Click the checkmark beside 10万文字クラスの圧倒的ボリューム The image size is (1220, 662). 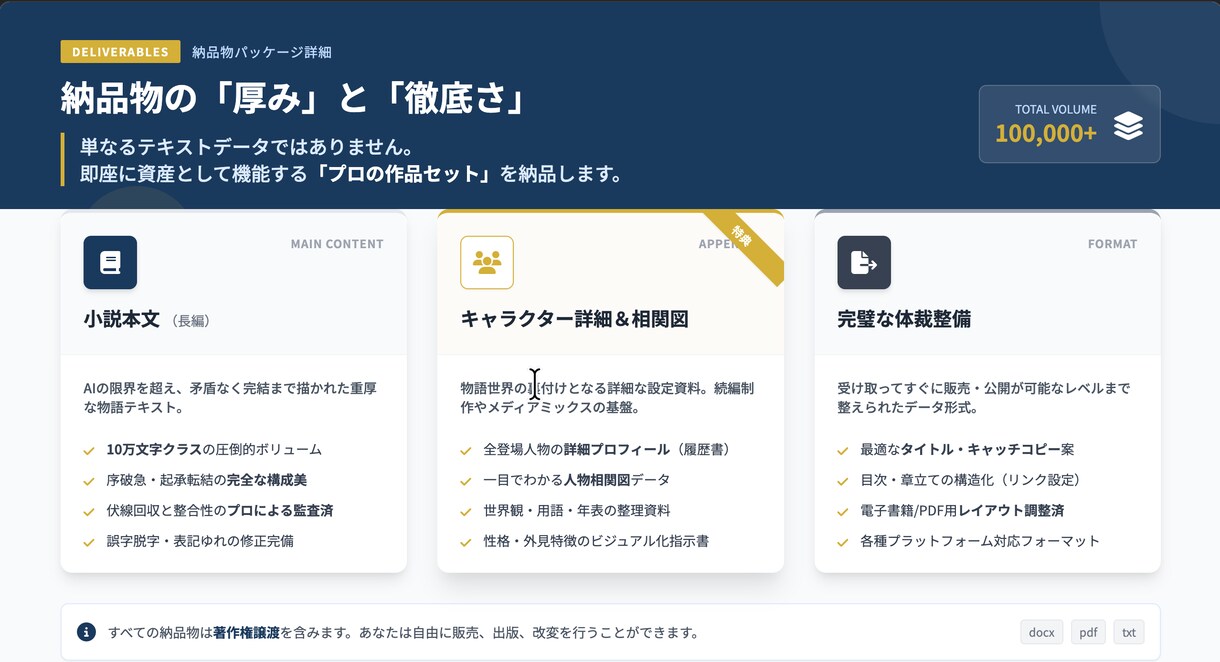[x=89, y=451]
